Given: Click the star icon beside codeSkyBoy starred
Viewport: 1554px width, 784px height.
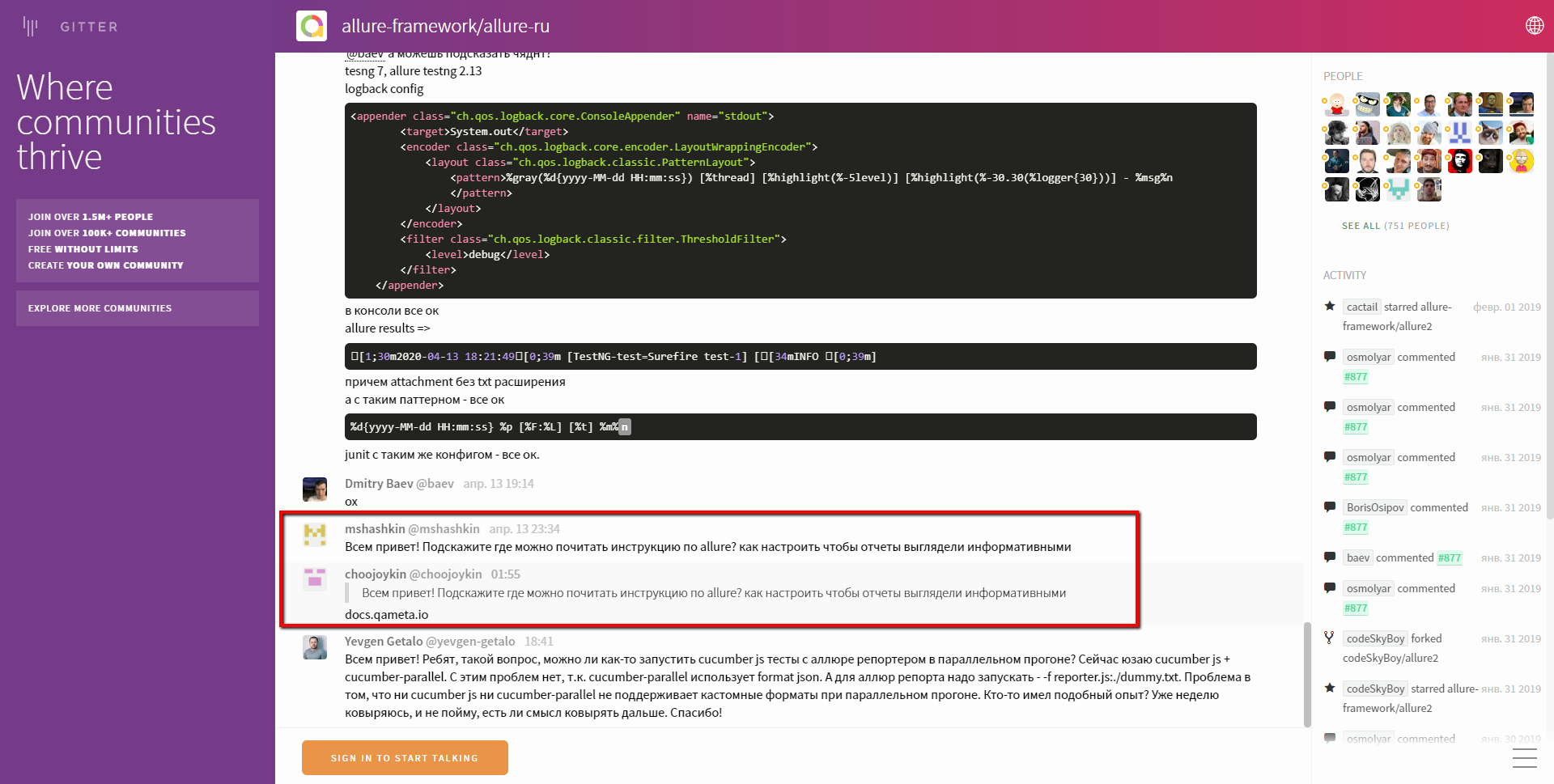Looking at the screenshot, I should click(x=1330, y=688).
